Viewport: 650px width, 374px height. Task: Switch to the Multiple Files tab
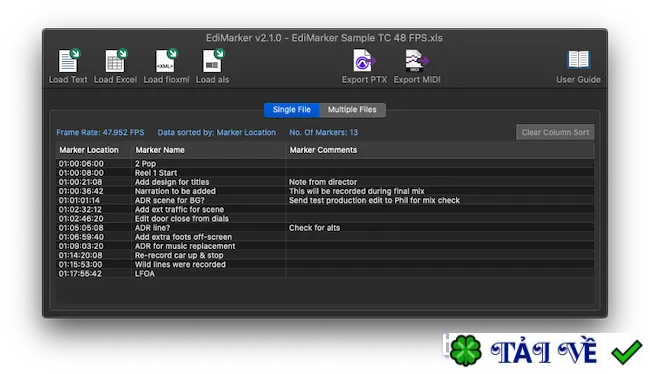[x=352, y=110]
